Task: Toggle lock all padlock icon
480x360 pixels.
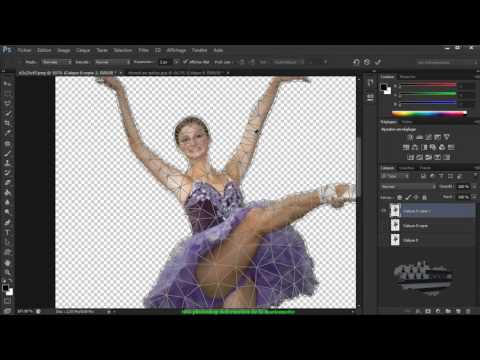Action: pos(424,197)
